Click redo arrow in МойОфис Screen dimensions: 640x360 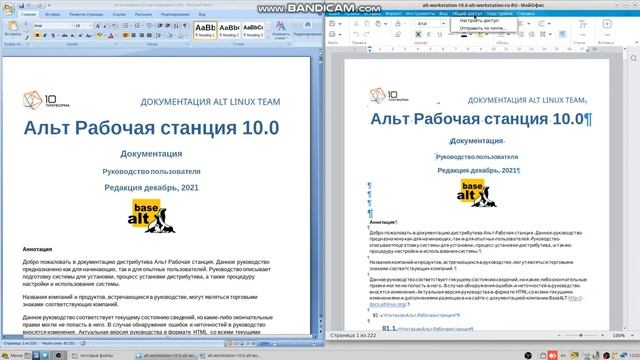pos(367,34)
